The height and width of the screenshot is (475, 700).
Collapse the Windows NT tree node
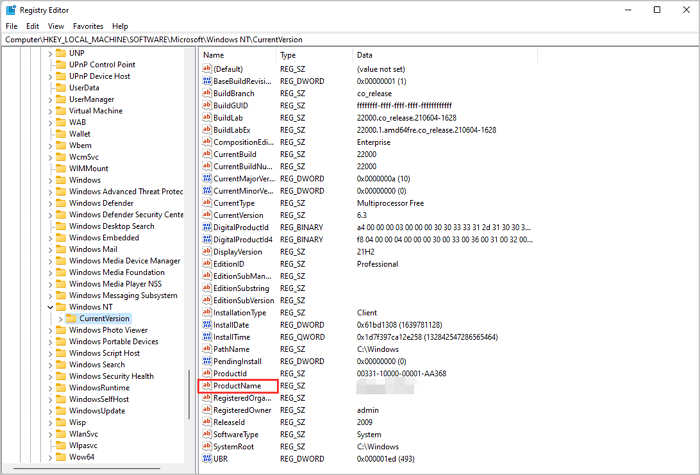click(x=50, y=307)
